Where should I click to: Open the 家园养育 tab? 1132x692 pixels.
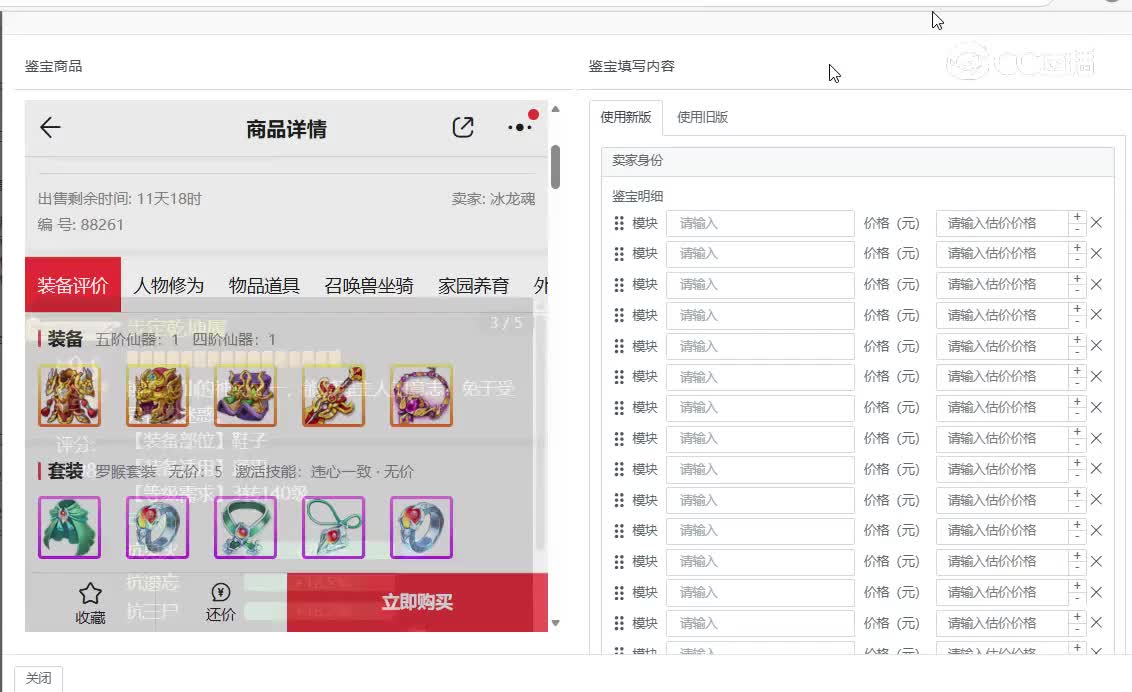tap(474, 285)
